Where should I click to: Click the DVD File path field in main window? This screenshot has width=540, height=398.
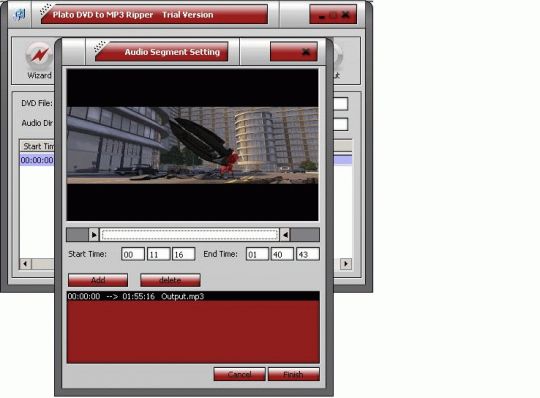(341, 104)
